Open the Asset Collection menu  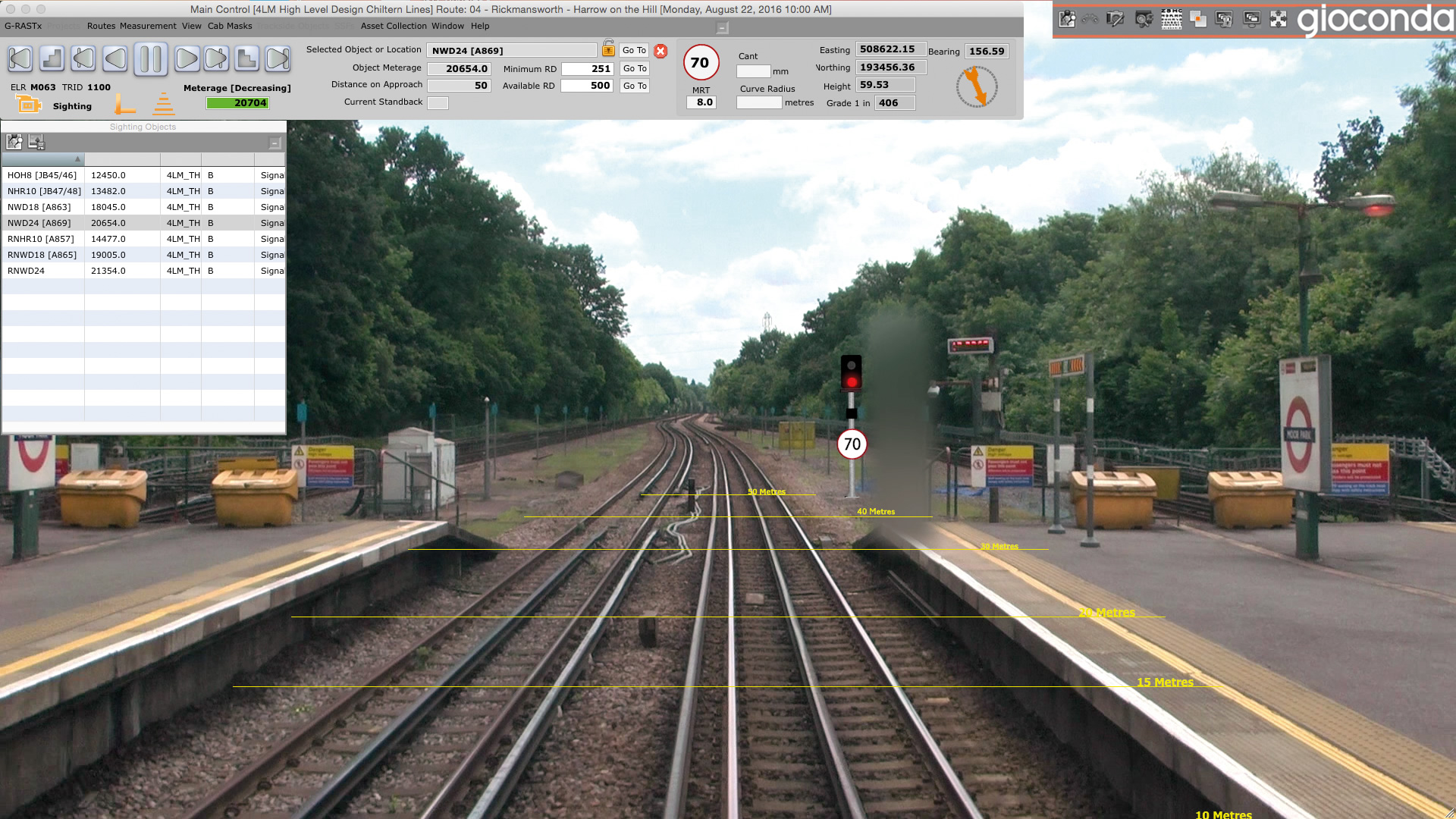(x=394, y=26)
